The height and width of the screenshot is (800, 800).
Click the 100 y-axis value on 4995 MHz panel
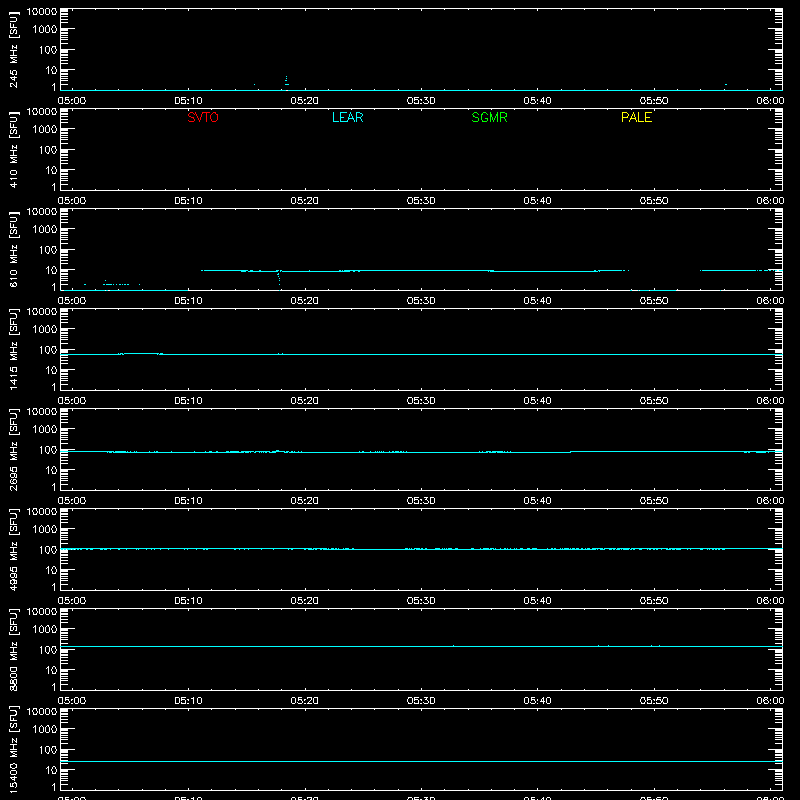(48, 550)
